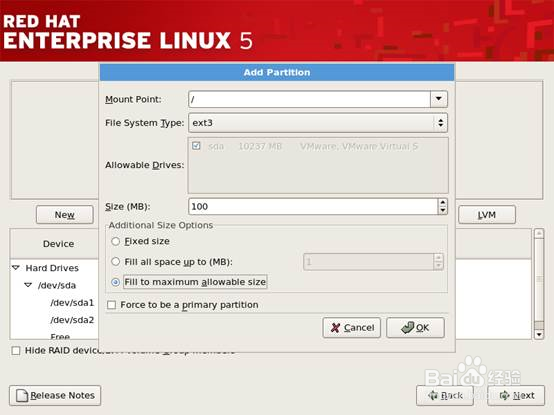
Task: Toggle the sda drive checkbox
Action: click(196, 146)
